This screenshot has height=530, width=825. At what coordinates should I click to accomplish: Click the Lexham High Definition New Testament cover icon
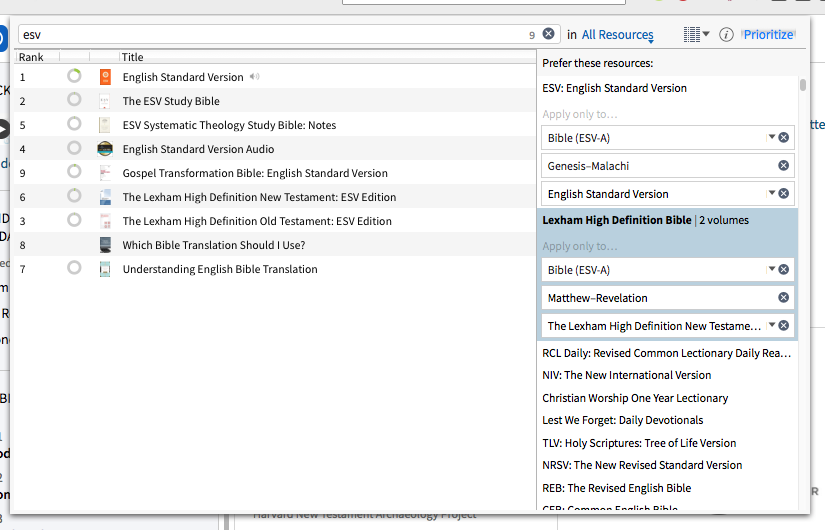pos(105,197)
